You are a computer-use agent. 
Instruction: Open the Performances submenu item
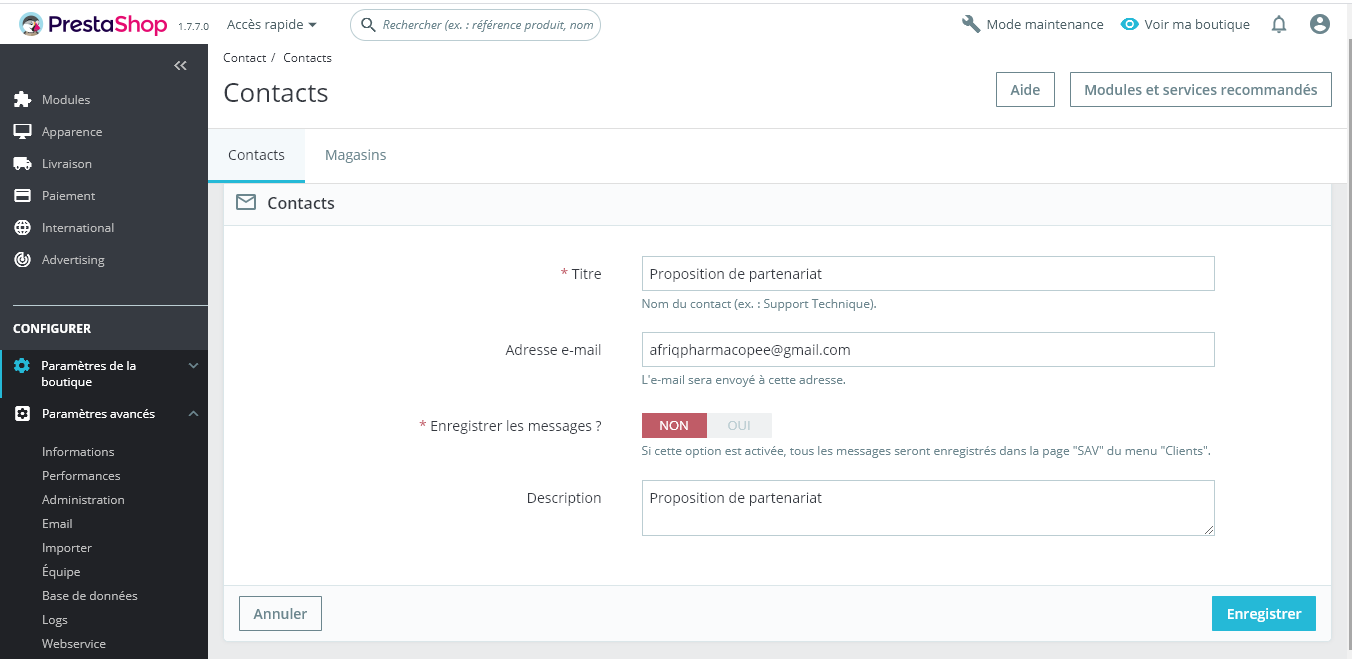(81, 476)
